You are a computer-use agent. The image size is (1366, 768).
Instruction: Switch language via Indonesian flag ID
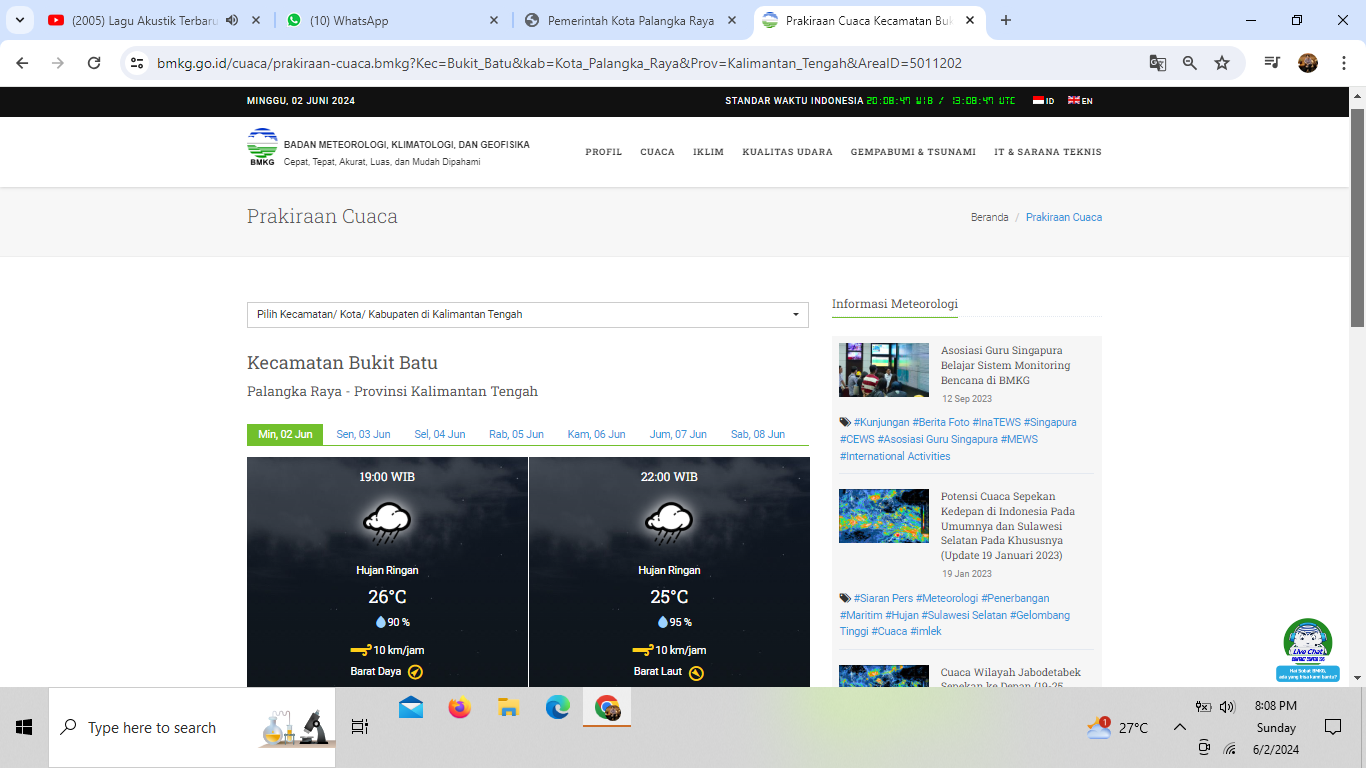coord(1044,100)
